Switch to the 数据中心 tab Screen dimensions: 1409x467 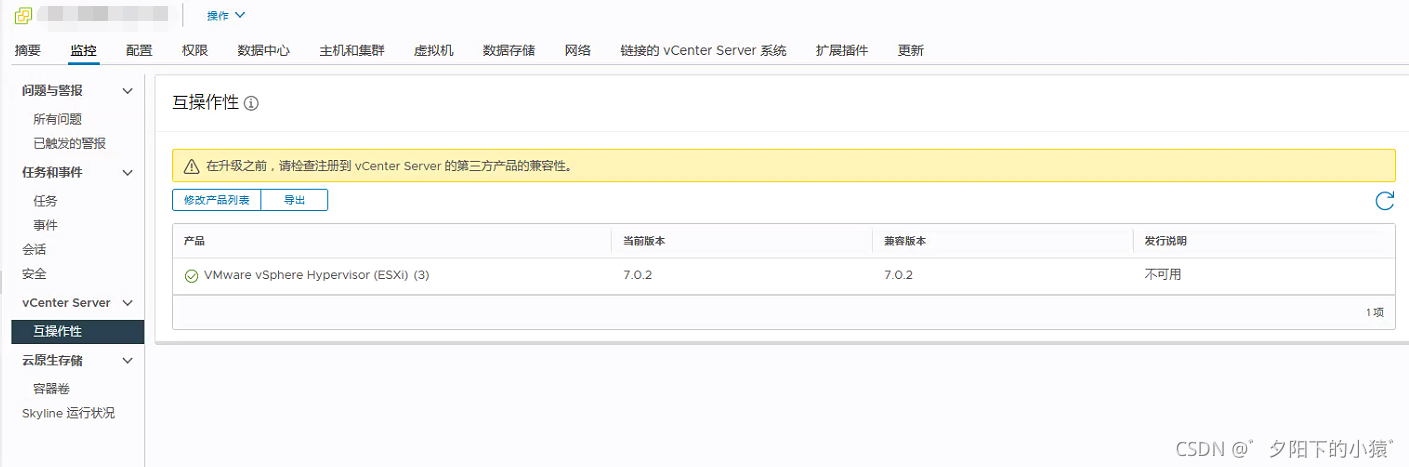(x=264, y=50)
